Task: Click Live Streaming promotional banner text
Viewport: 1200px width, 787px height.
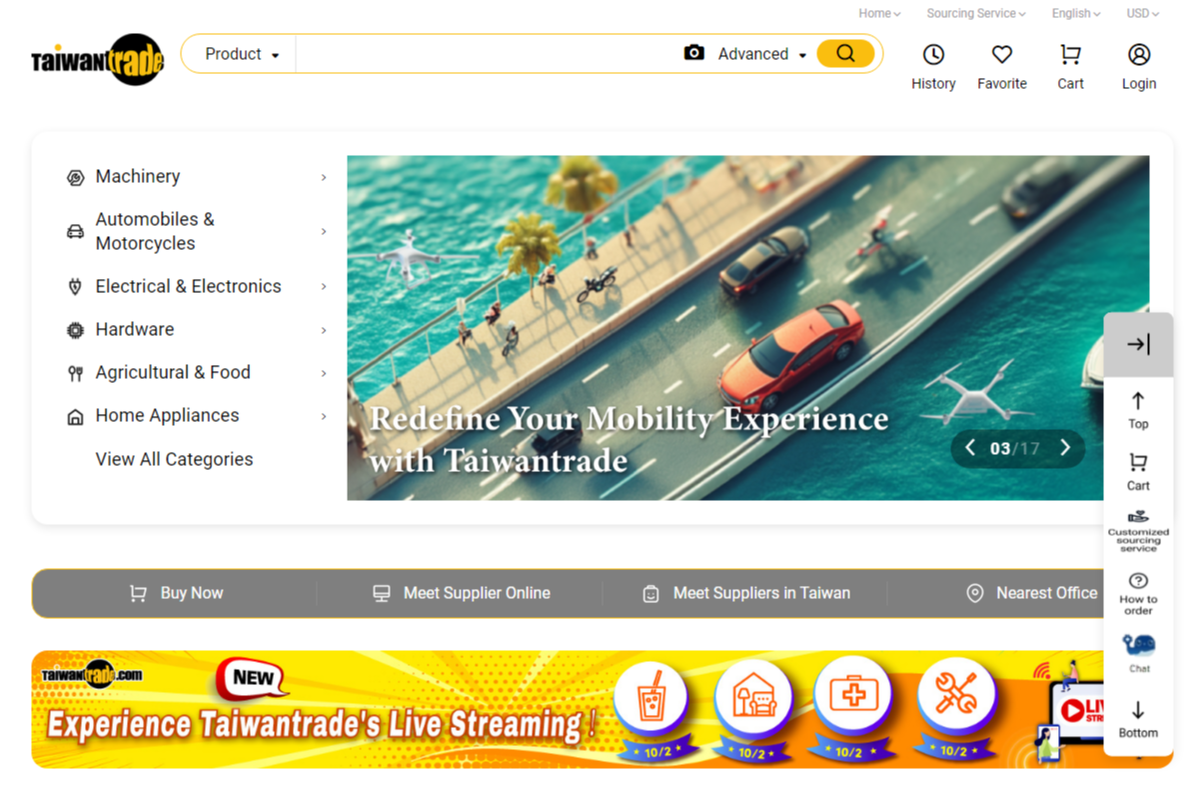Action: (322, 723)
